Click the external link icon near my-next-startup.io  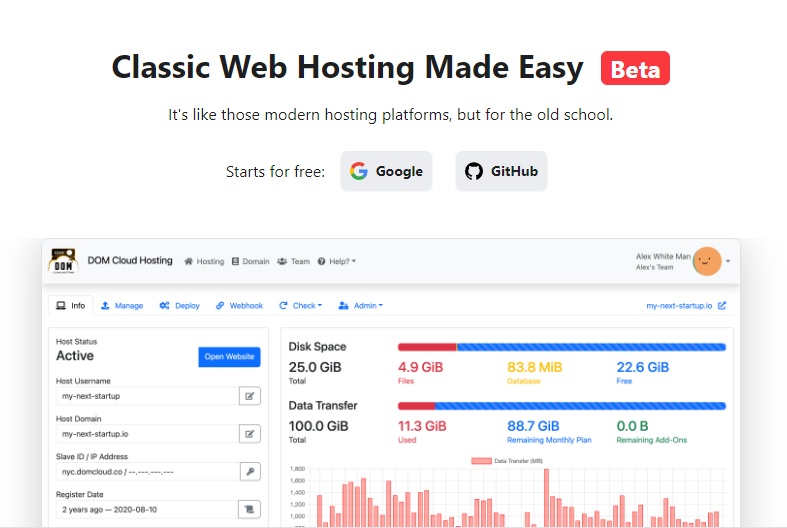click(722, 306)
